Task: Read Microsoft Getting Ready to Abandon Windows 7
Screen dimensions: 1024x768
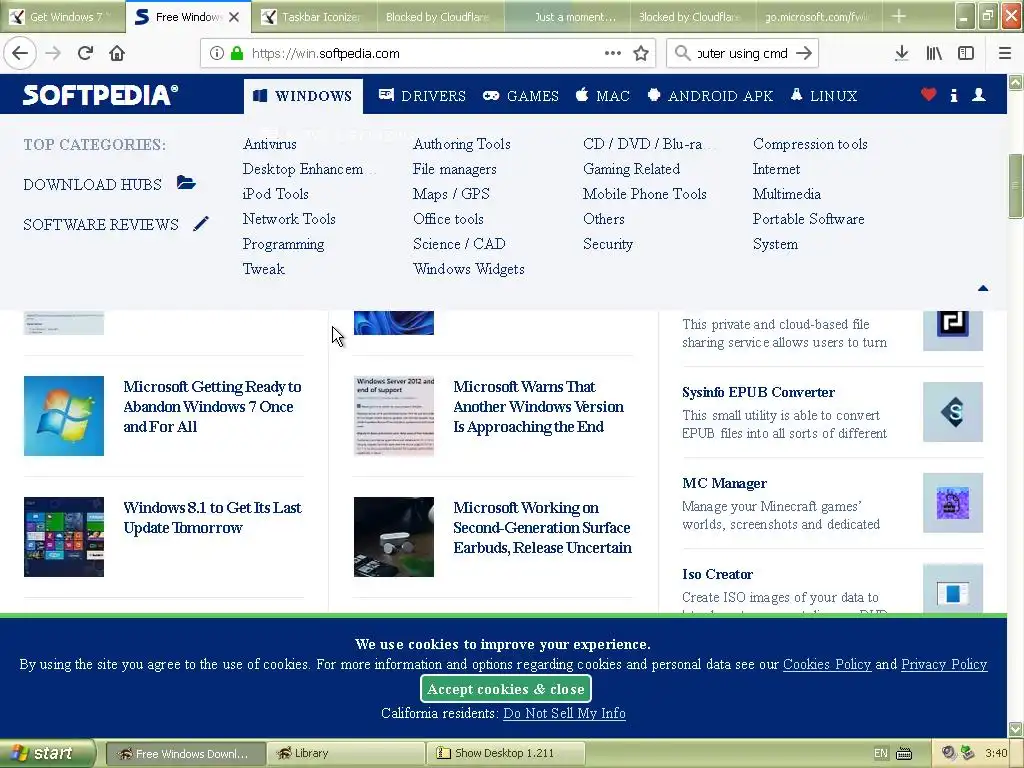Action: coord(212,406)
